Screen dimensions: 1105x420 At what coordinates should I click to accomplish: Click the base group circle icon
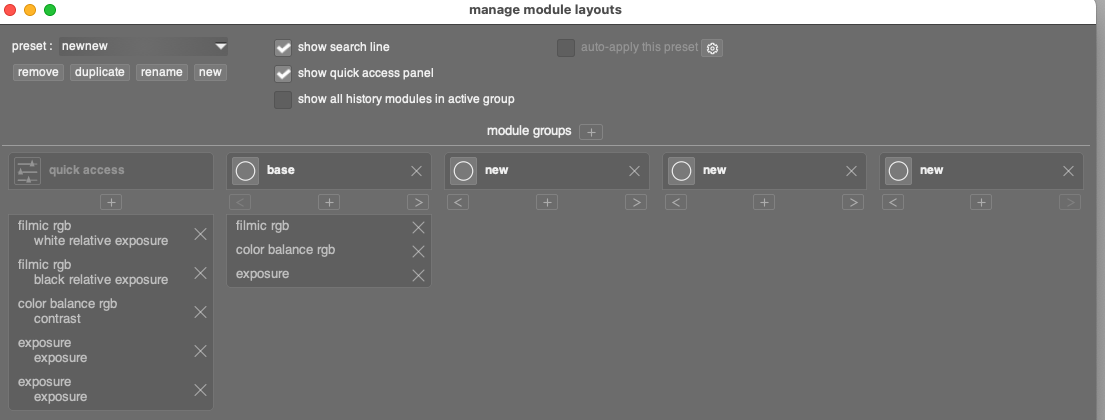pos(246,171)
